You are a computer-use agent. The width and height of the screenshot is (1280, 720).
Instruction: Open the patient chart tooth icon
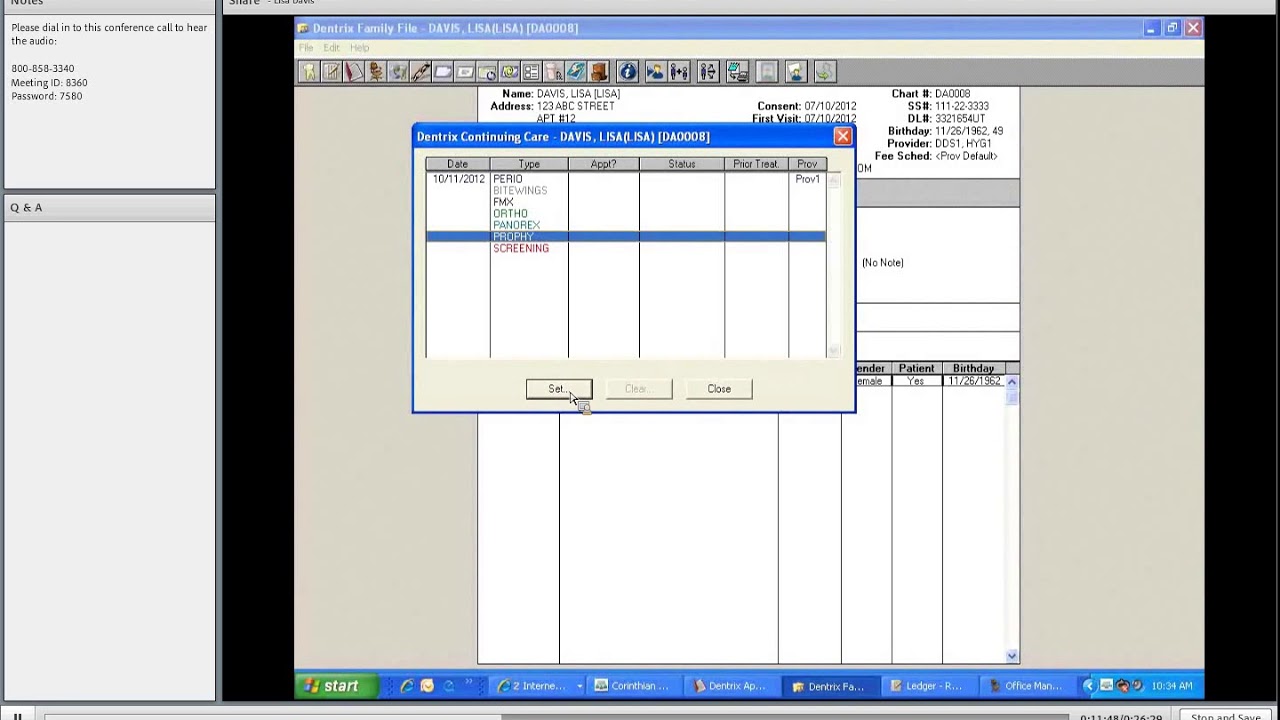[309, 72]
